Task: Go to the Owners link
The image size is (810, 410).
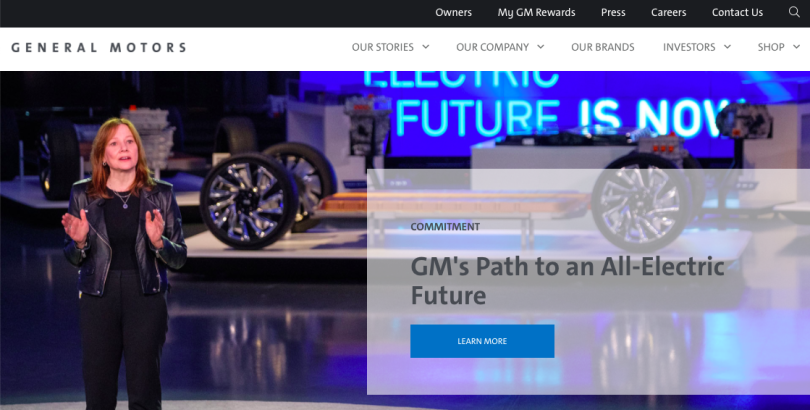Action: 454,12
